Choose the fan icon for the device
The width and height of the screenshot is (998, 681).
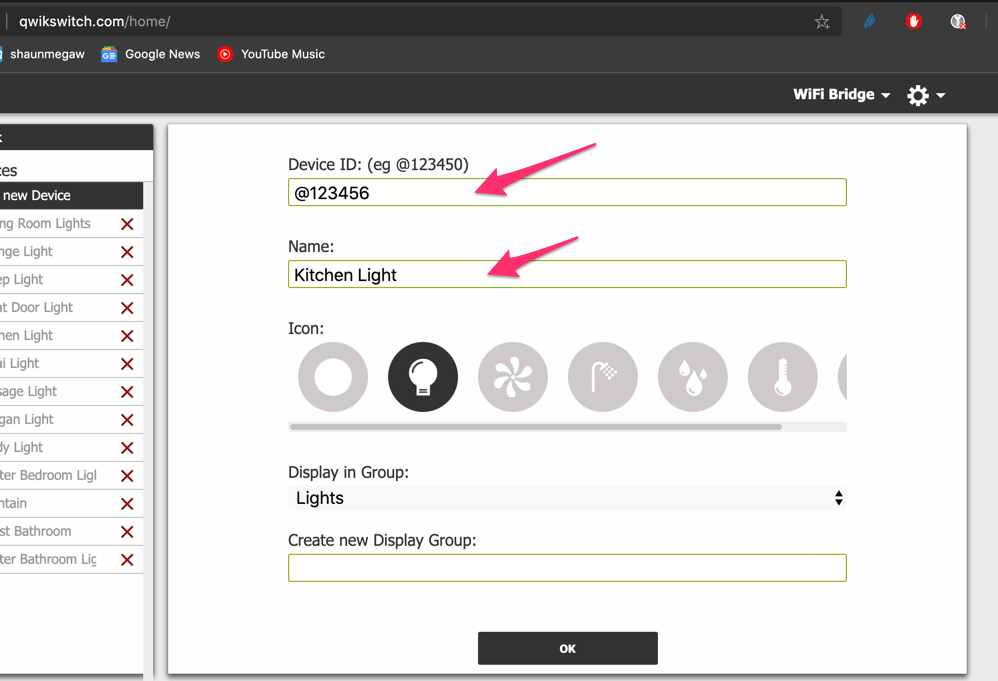click(x=513, y=377)
